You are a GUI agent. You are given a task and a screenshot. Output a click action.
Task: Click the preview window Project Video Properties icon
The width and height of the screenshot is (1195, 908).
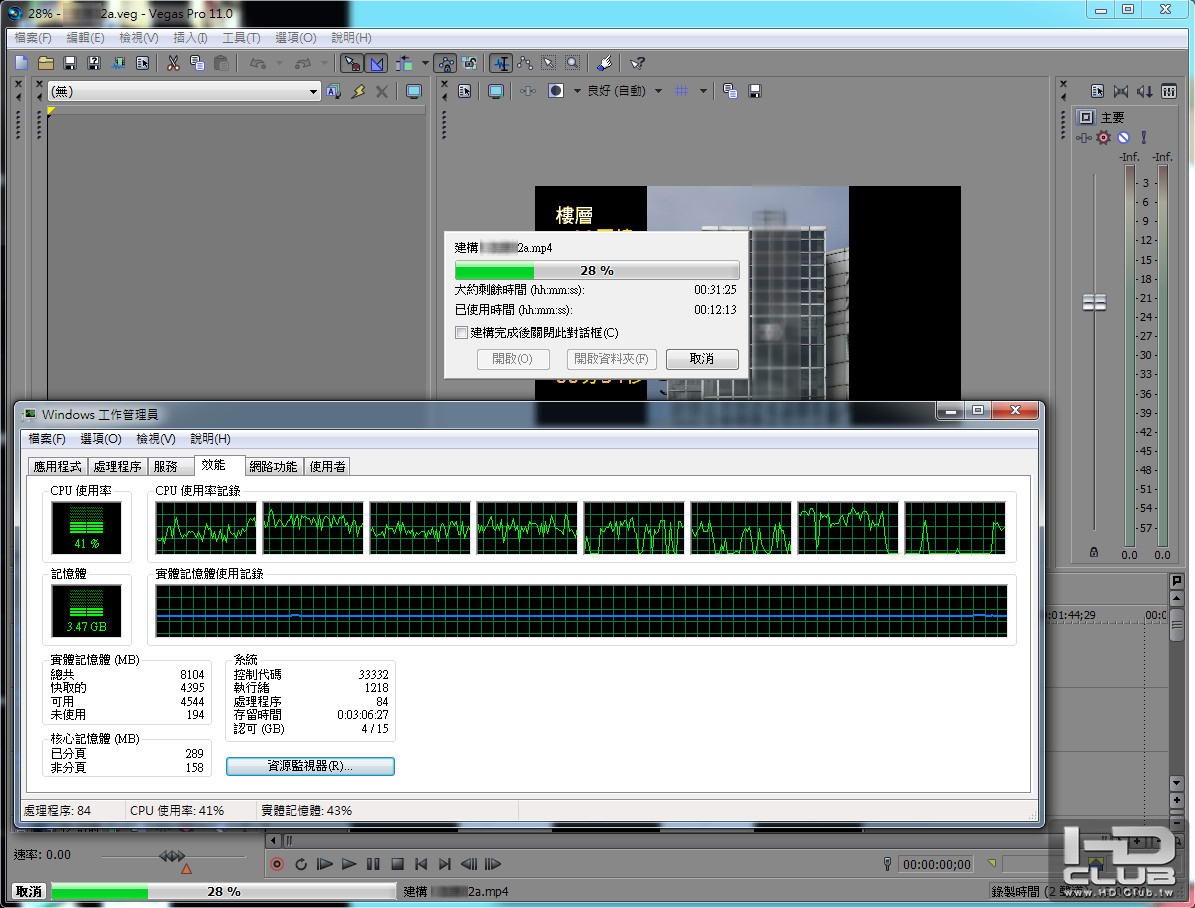(465, 91)
